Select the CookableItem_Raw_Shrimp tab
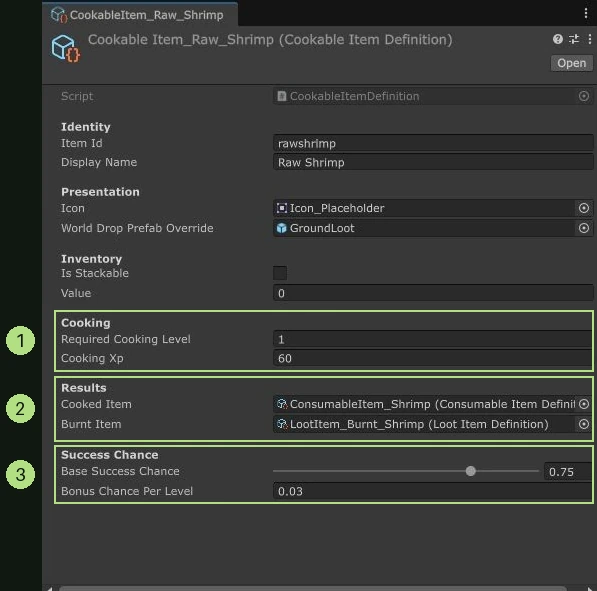This screenshot has width=597, height=591. (x=140, y=15)
